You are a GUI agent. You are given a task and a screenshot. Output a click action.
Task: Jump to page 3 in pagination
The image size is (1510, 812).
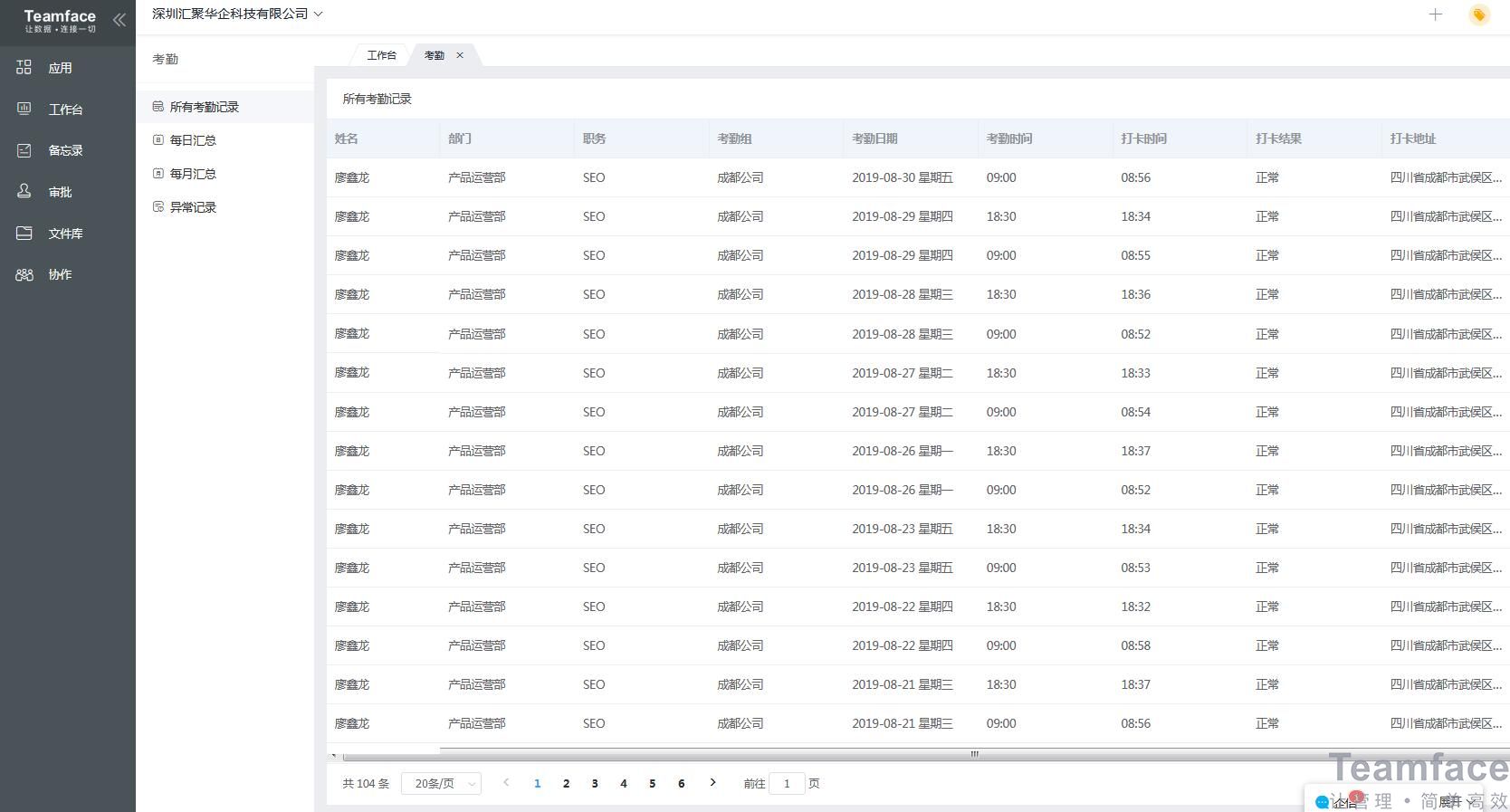595,784
